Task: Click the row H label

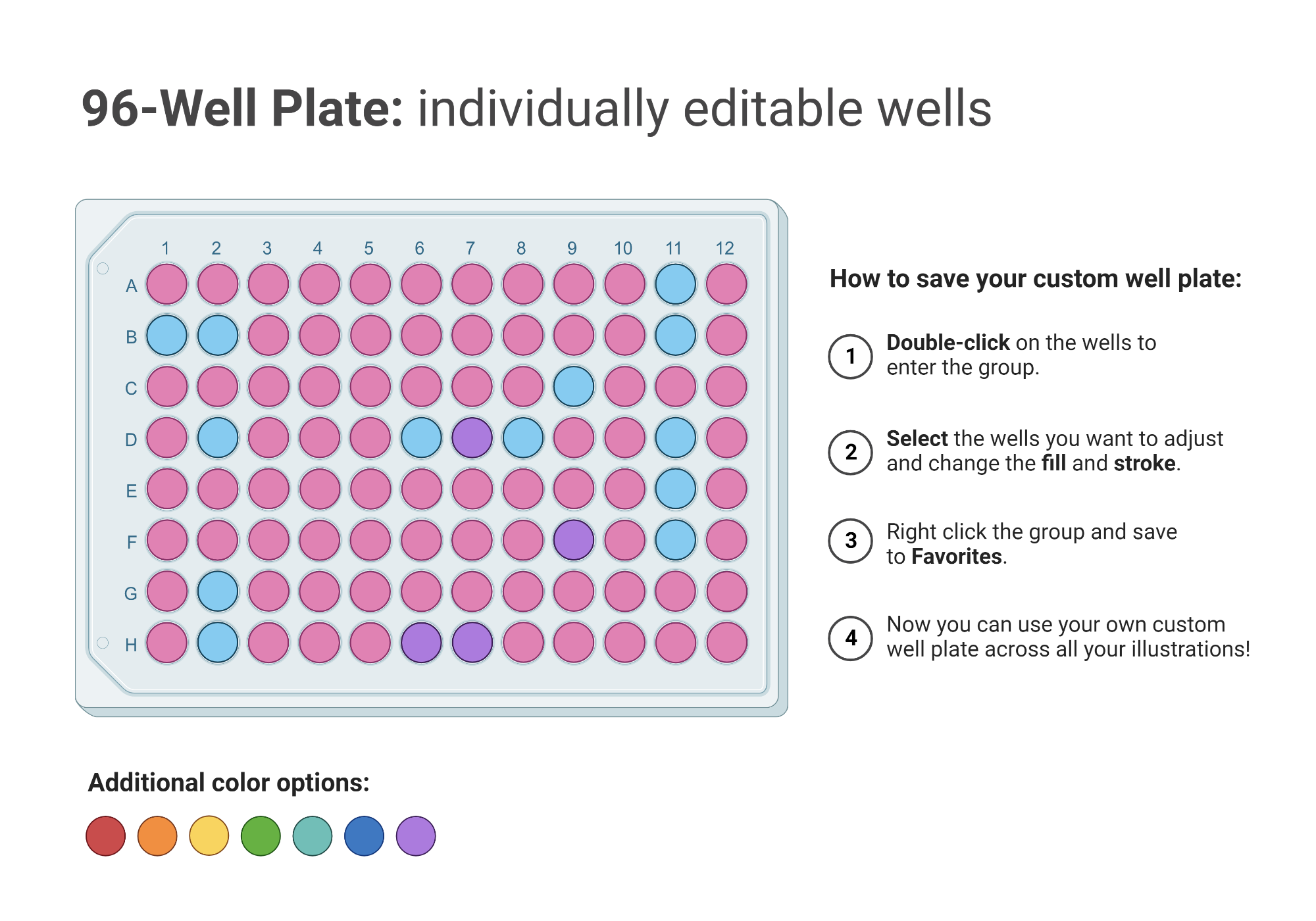Action: coord(131,645)
